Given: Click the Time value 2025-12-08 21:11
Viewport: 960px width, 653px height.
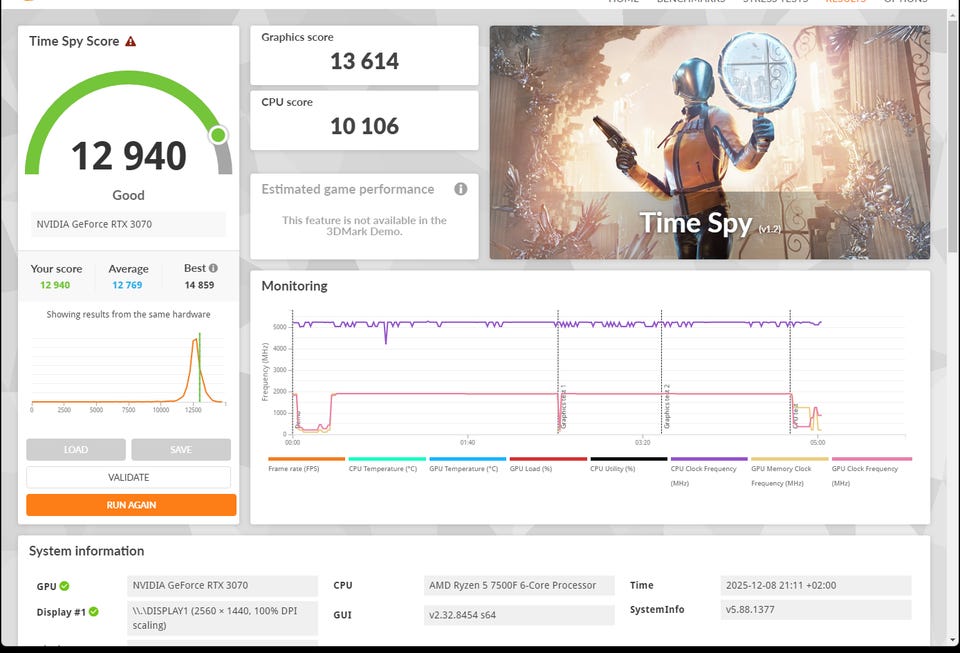Looking at the screenshot, I should pyautogui.click(x=816, y=586).
